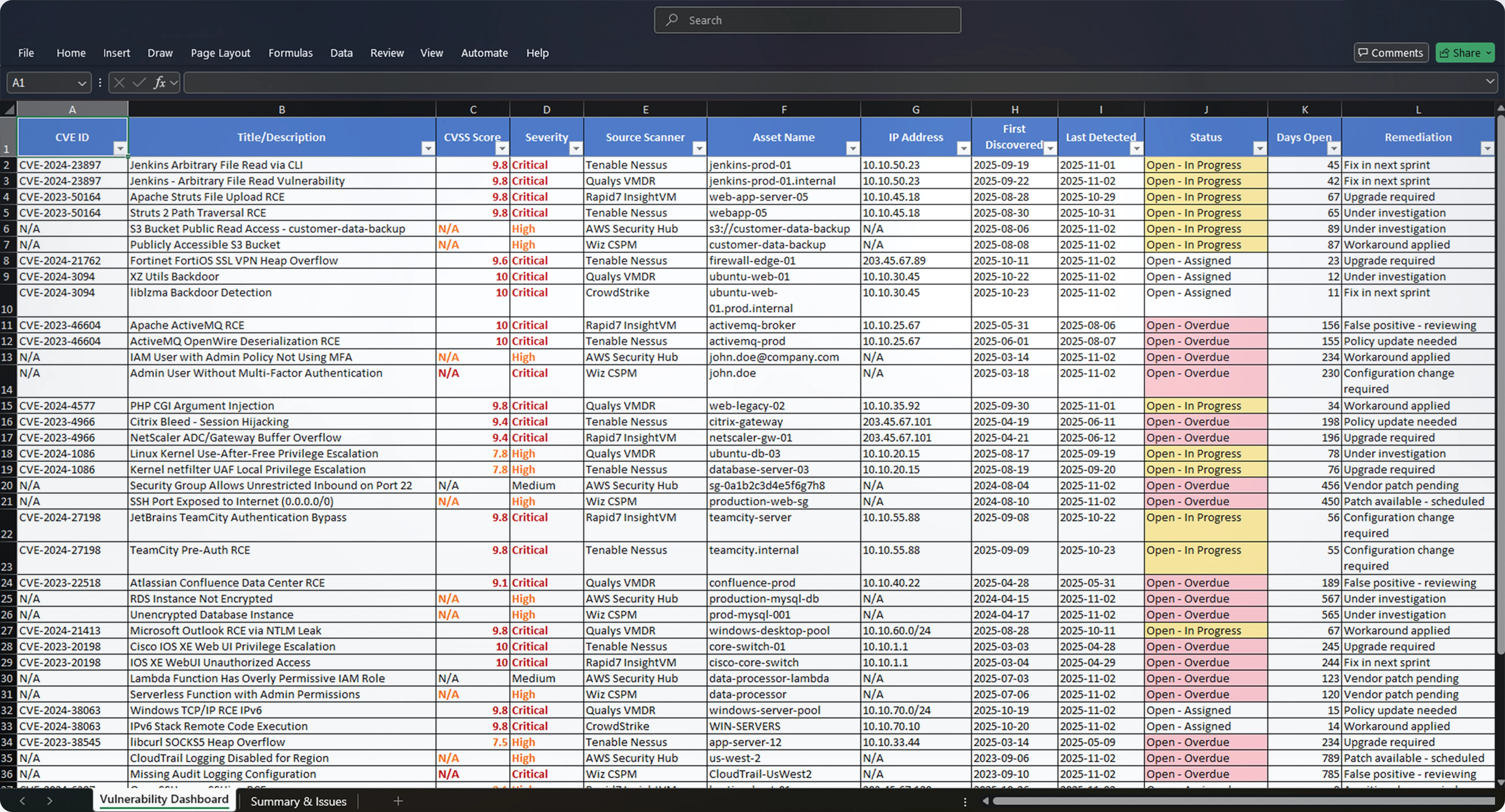1505x812 pixels.
Task: Click the sheet tab options dots icon
Action: click(964, 801)
